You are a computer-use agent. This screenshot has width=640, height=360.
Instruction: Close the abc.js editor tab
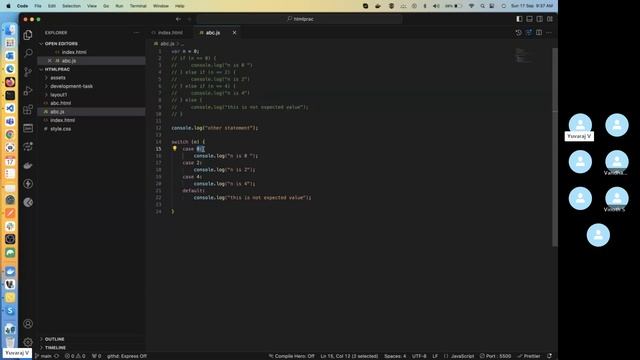234,33
